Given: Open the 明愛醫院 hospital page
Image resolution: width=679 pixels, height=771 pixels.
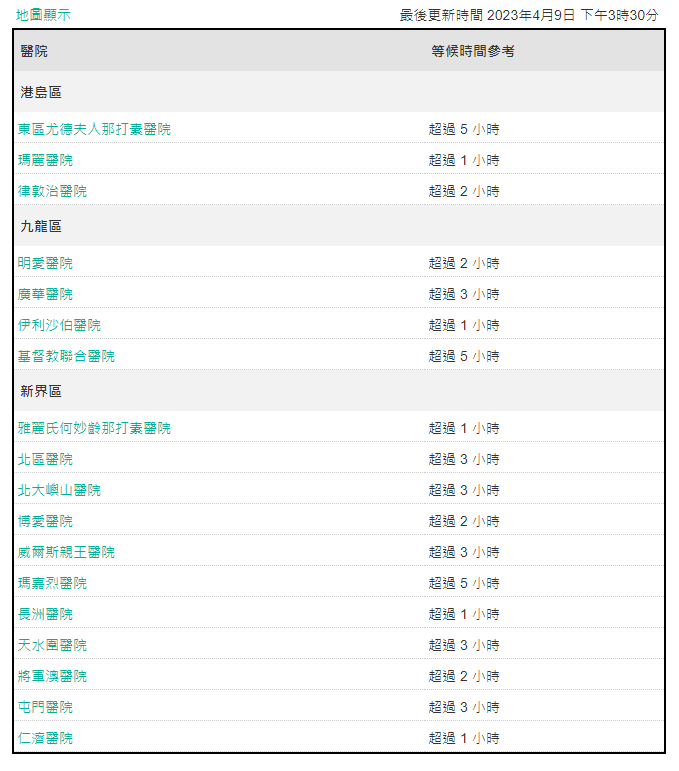Looking at the screenshot, I should click(45, 263).
